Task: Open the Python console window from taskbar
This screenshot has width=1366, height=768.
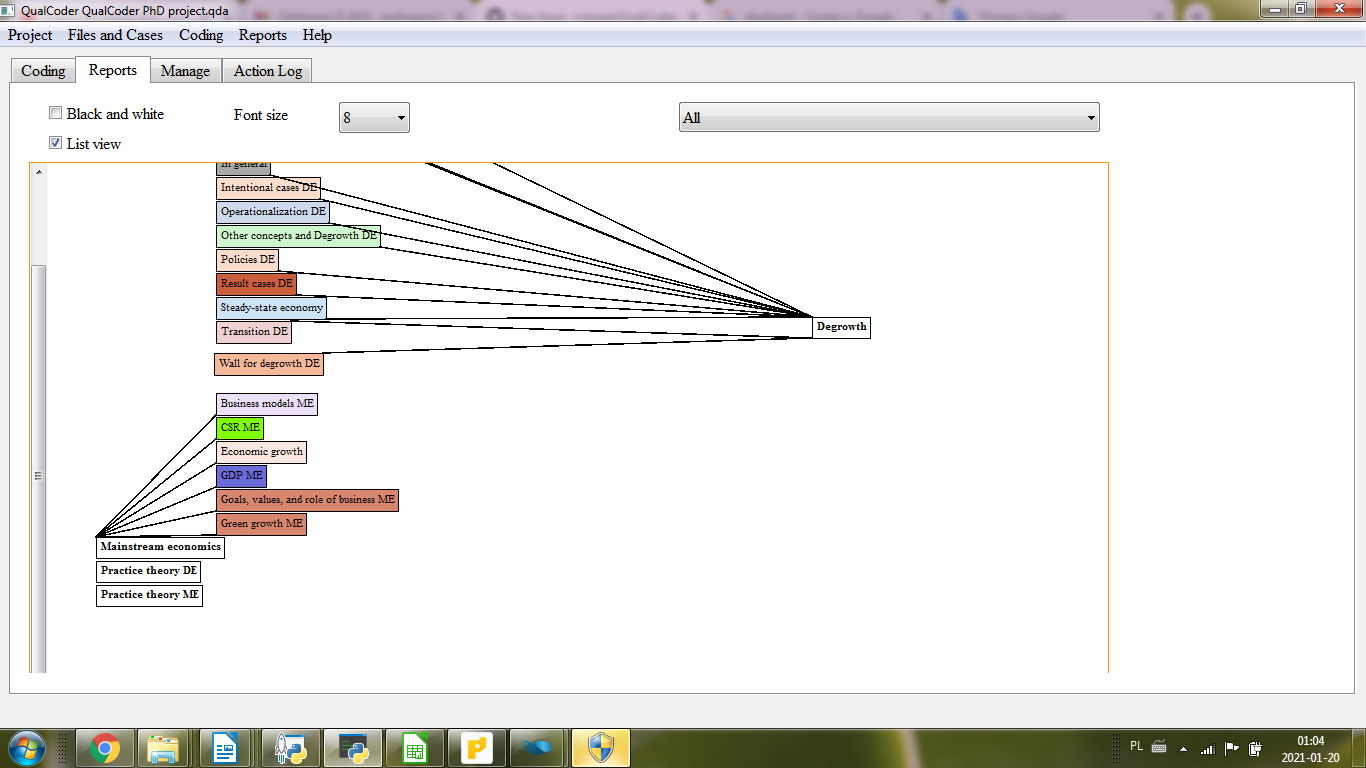Action: click(352, 747)
